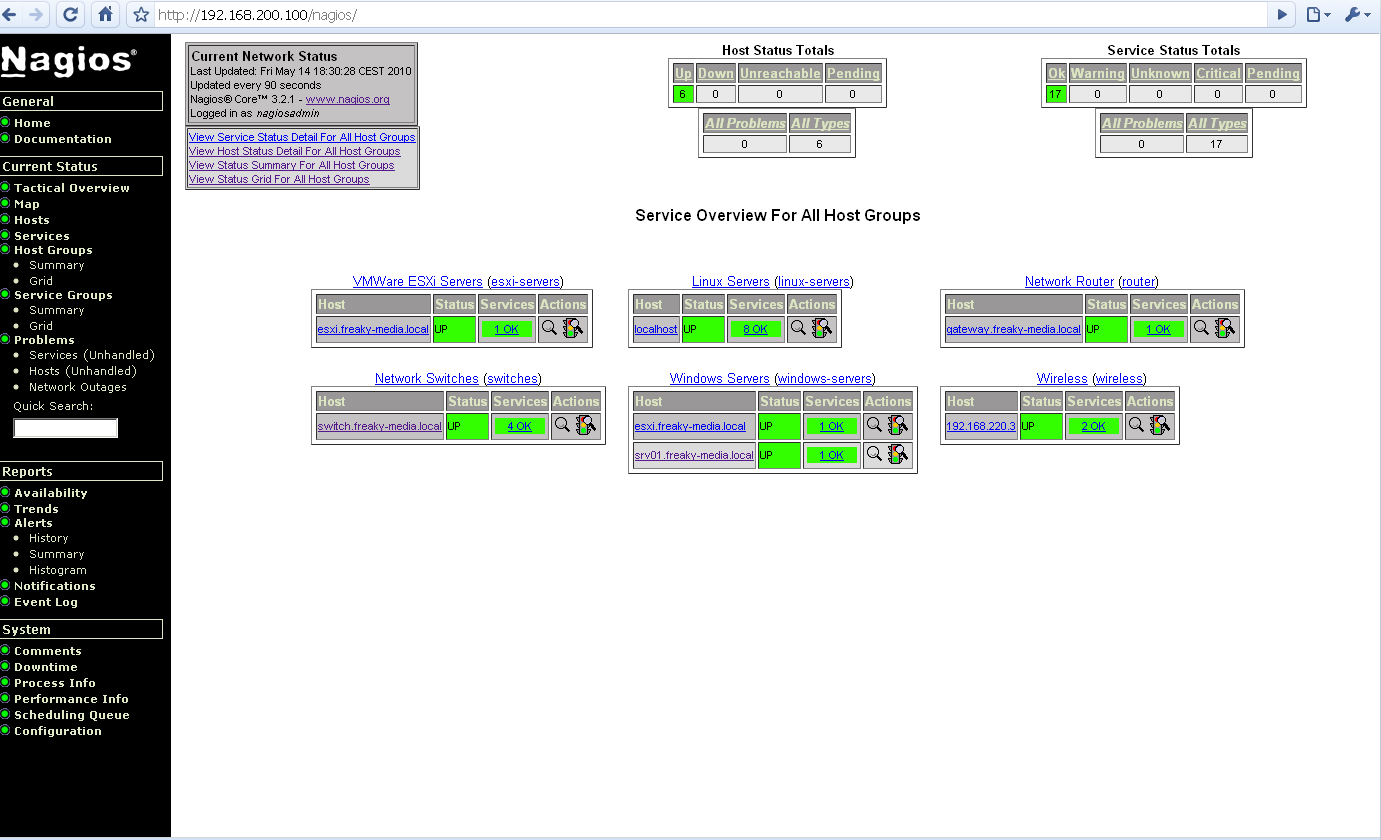This screenshot has width=1381, height=840.
Task: Select Grid under Host Groups
Action: tap(41, 281)
